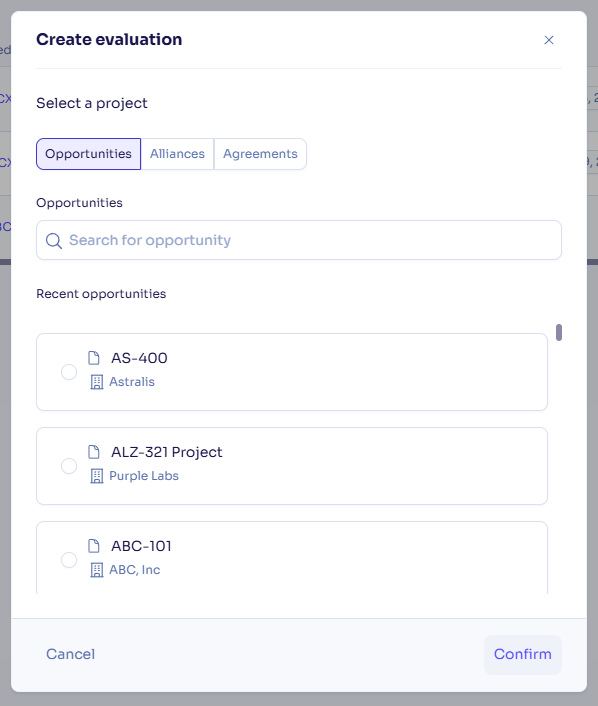The image size is (598, 706).
Task: Click the document icon beside ABC-101
Action: pos(94,546)
